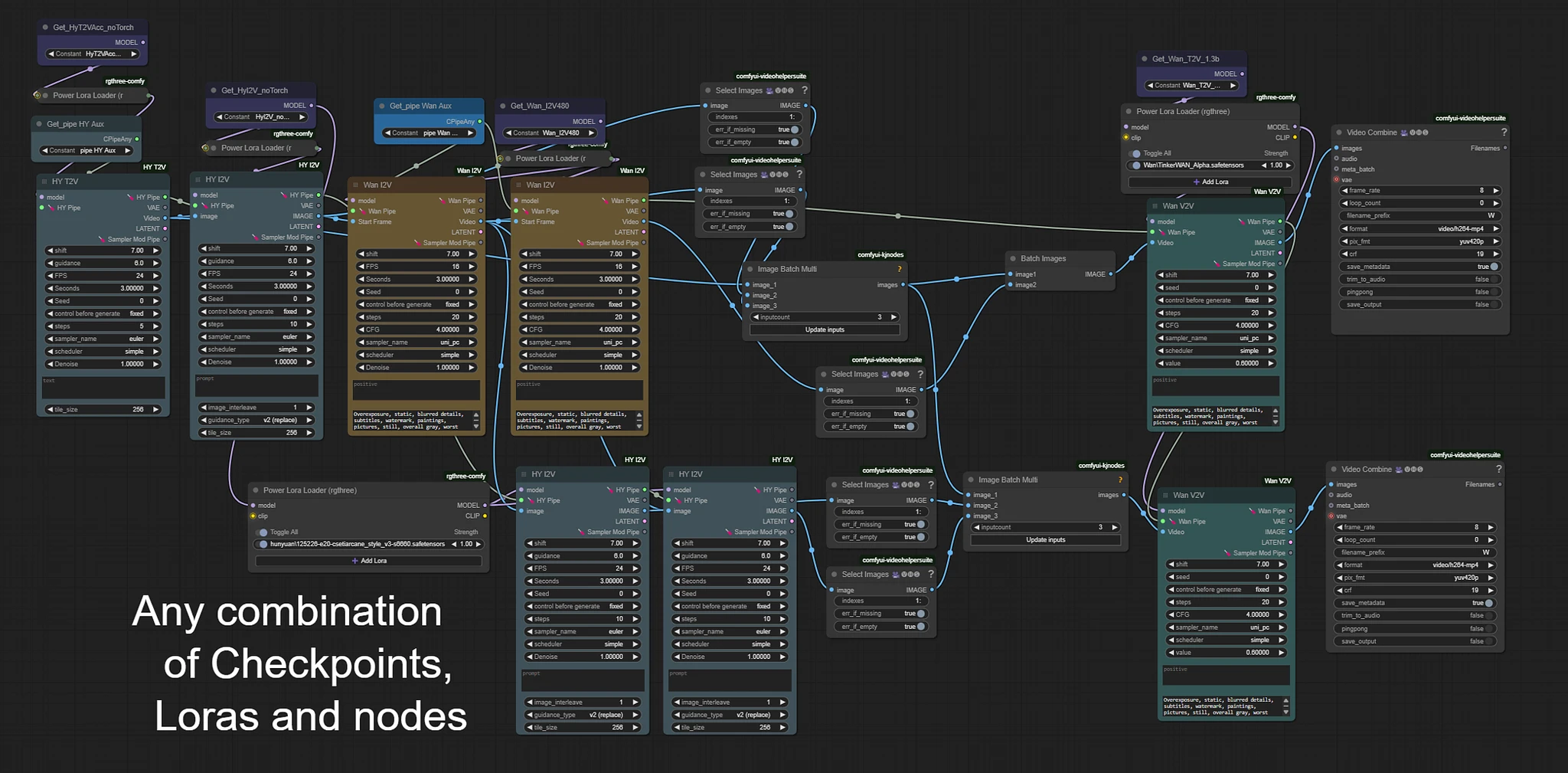Screen dimensions: 1568x773
Task: Collapse Power Lora Loader containing the hunyuan lora
Action: click(256, 490)
